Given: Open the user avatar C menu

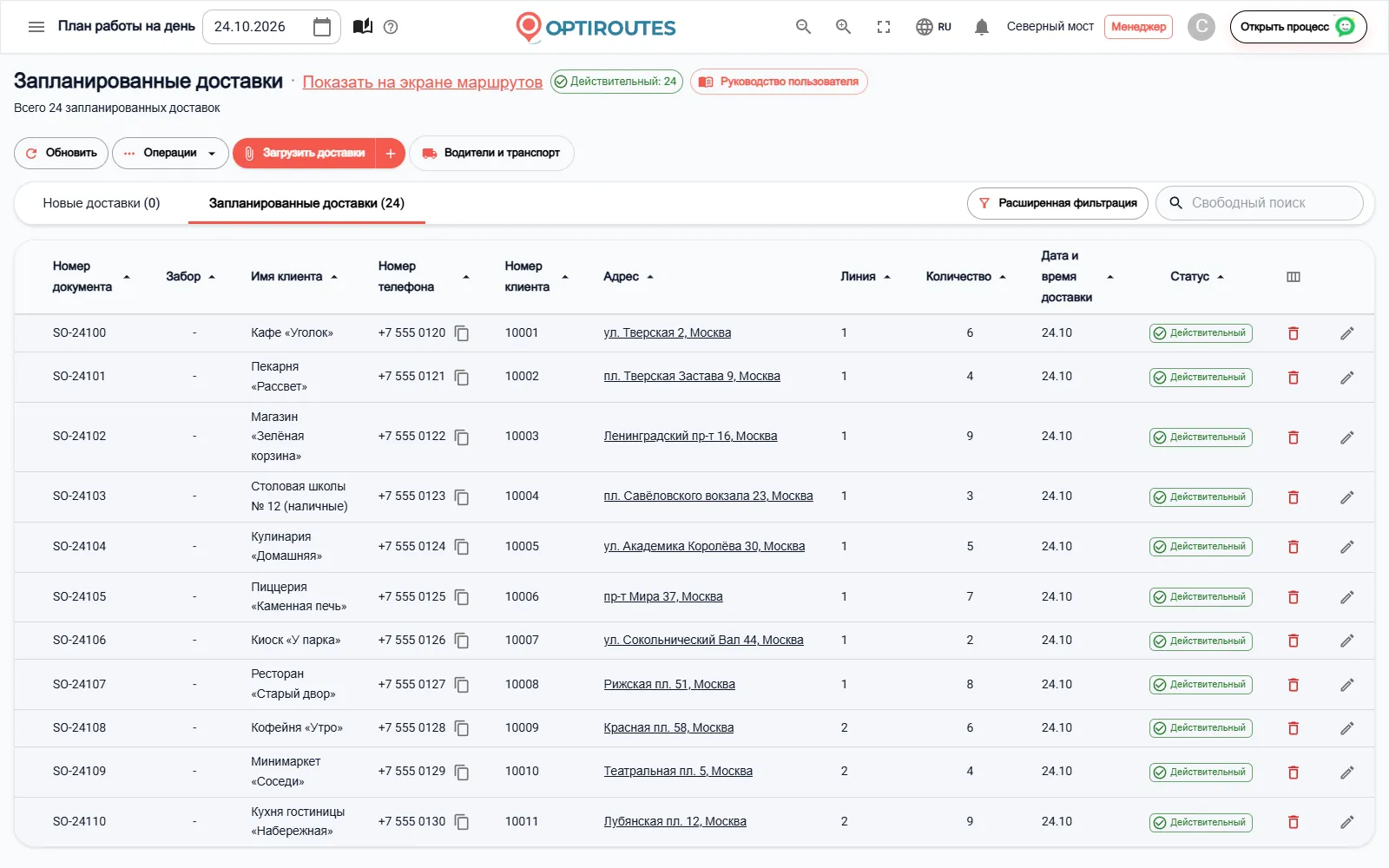Looking at the screenshot, I should point(1201,27).
